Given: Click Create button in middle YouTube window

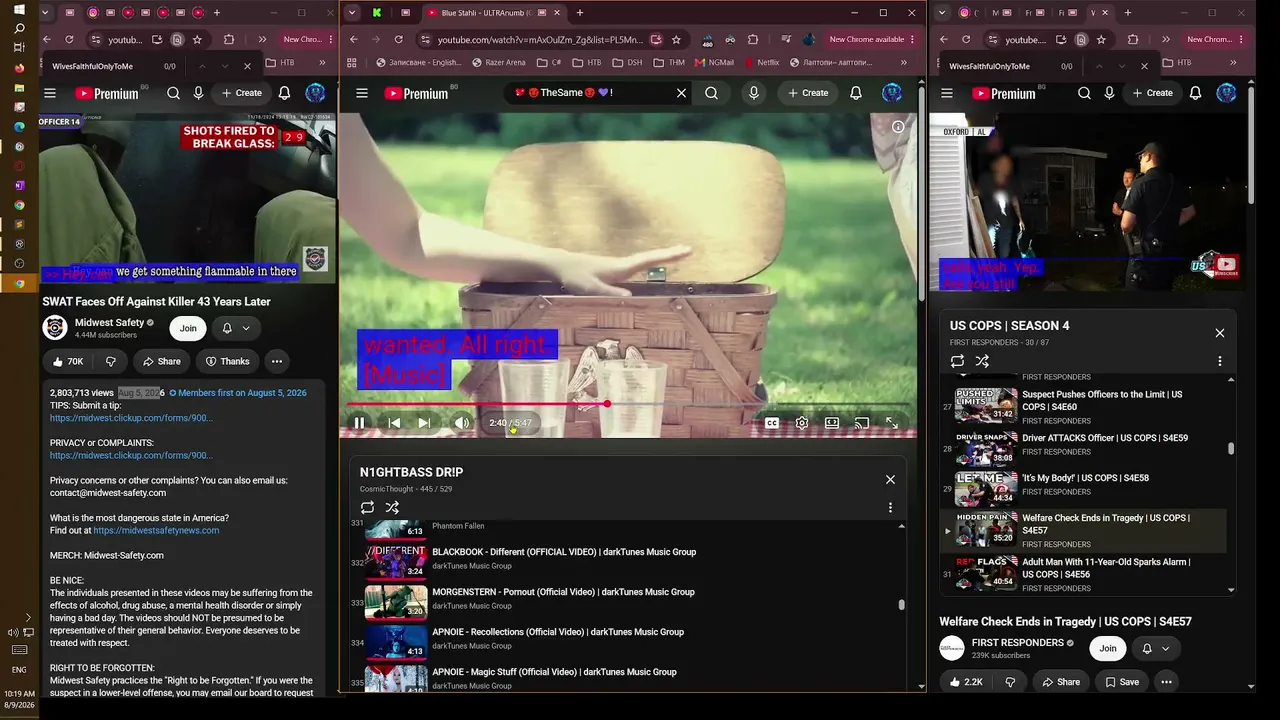Looking at the screenshot, I should point(808,93).
